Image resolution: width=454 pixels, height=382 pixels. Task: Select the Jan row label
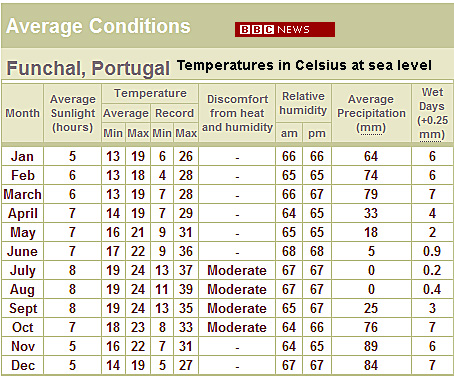click(22, 156)
